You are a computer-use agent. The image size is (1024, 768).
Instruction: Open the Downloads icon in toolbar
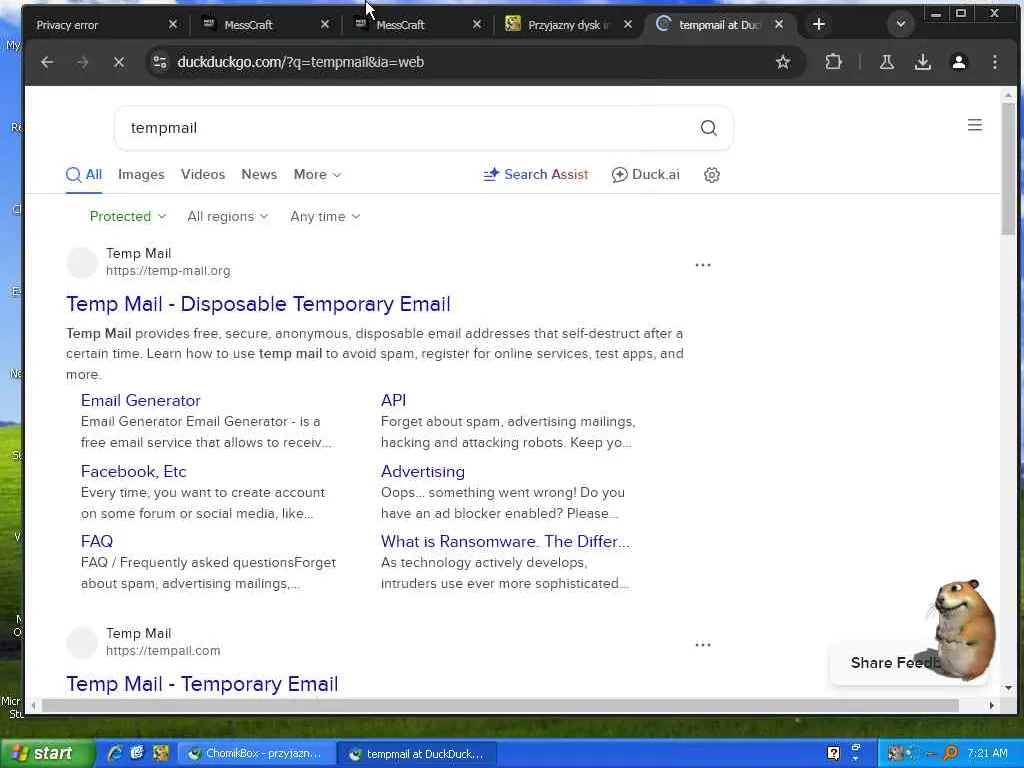tap(922, 62)
